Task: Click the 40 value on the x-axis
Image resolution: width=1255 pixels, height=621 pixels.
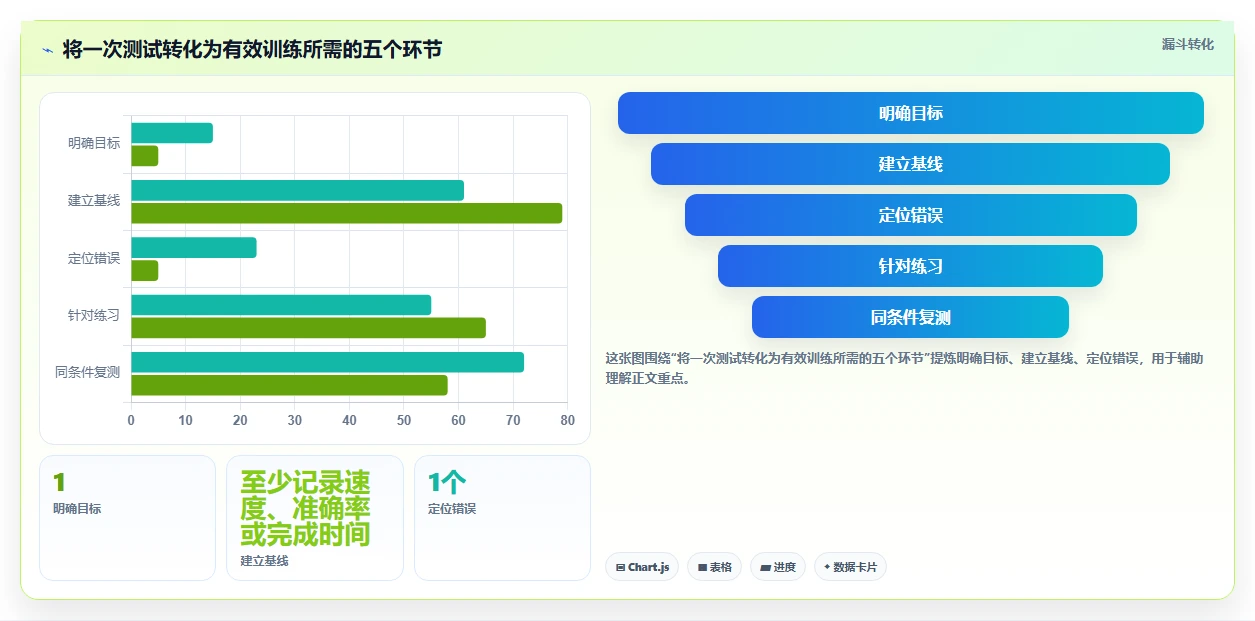Action: (x=349, y=421)
